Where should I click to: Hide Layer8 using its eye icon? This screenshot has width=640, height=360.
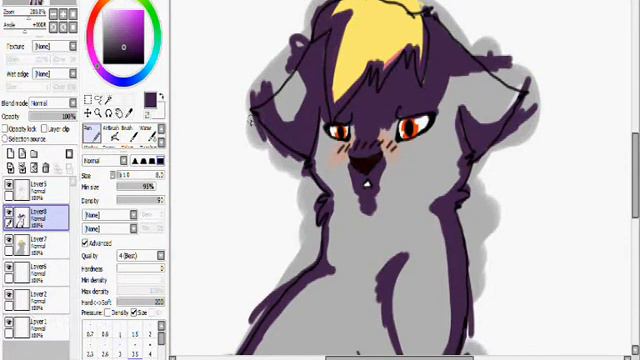[9, 212]
